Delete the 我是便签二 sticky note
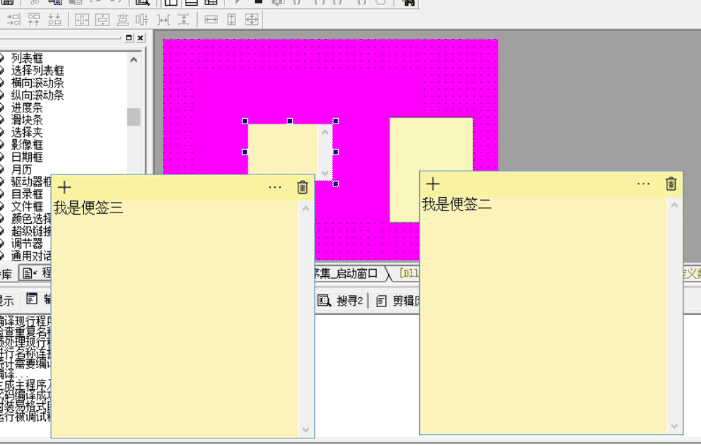Image resolution: width=701 pixels, height=446 pixels. (671, 184)
